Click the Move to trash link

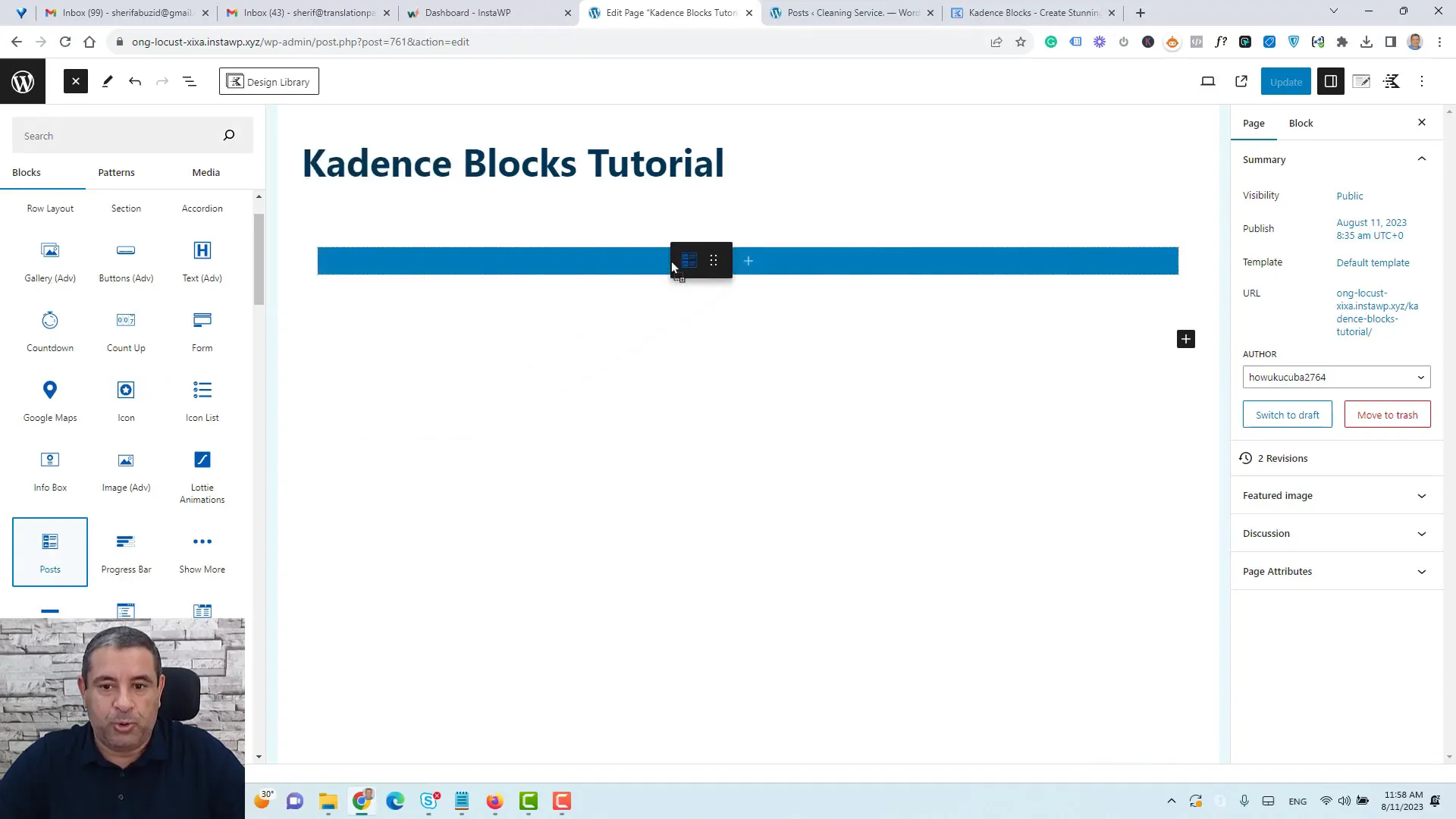[x=1388, y=414]
